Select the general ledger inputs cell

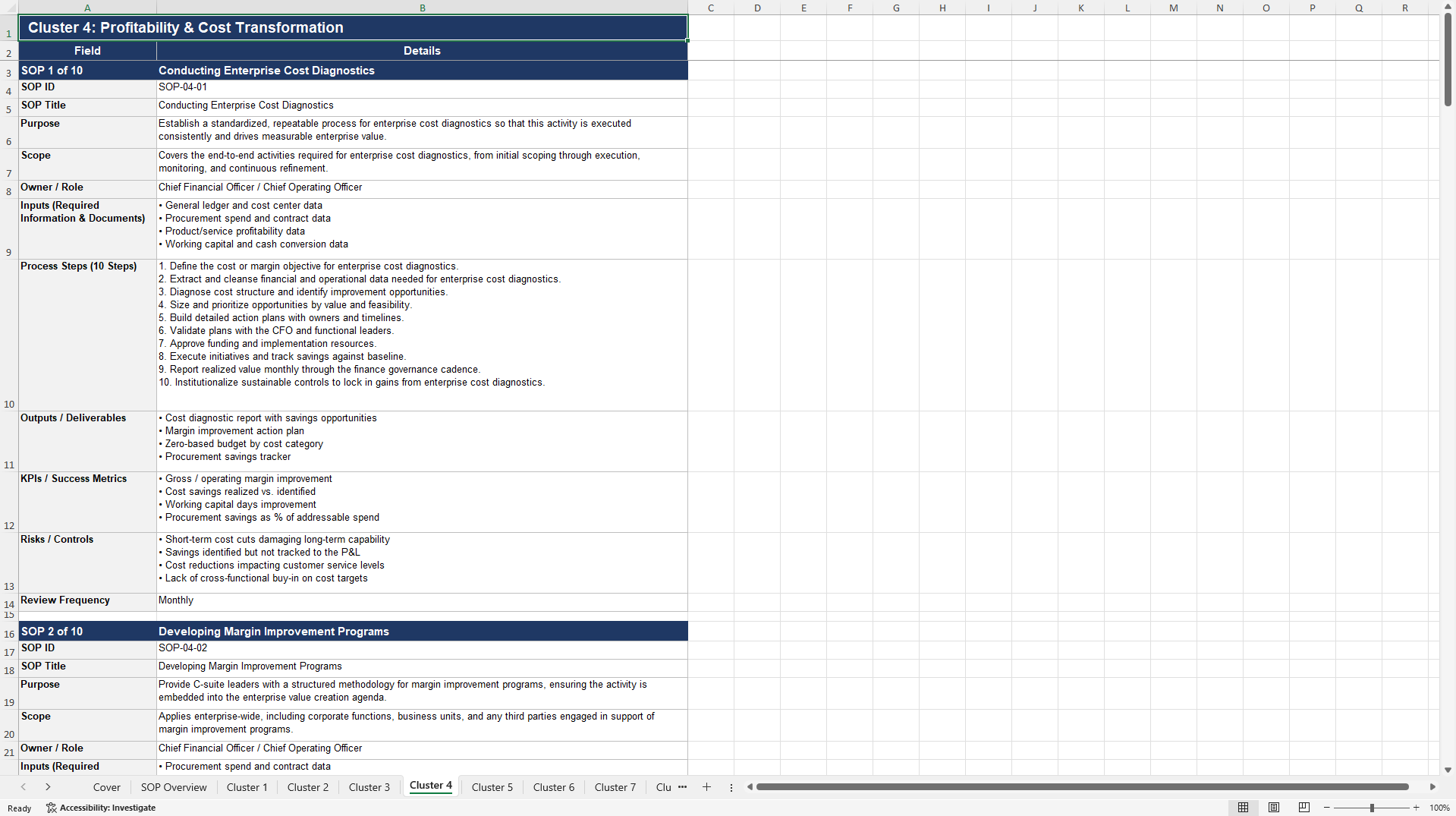coord(422,228)
